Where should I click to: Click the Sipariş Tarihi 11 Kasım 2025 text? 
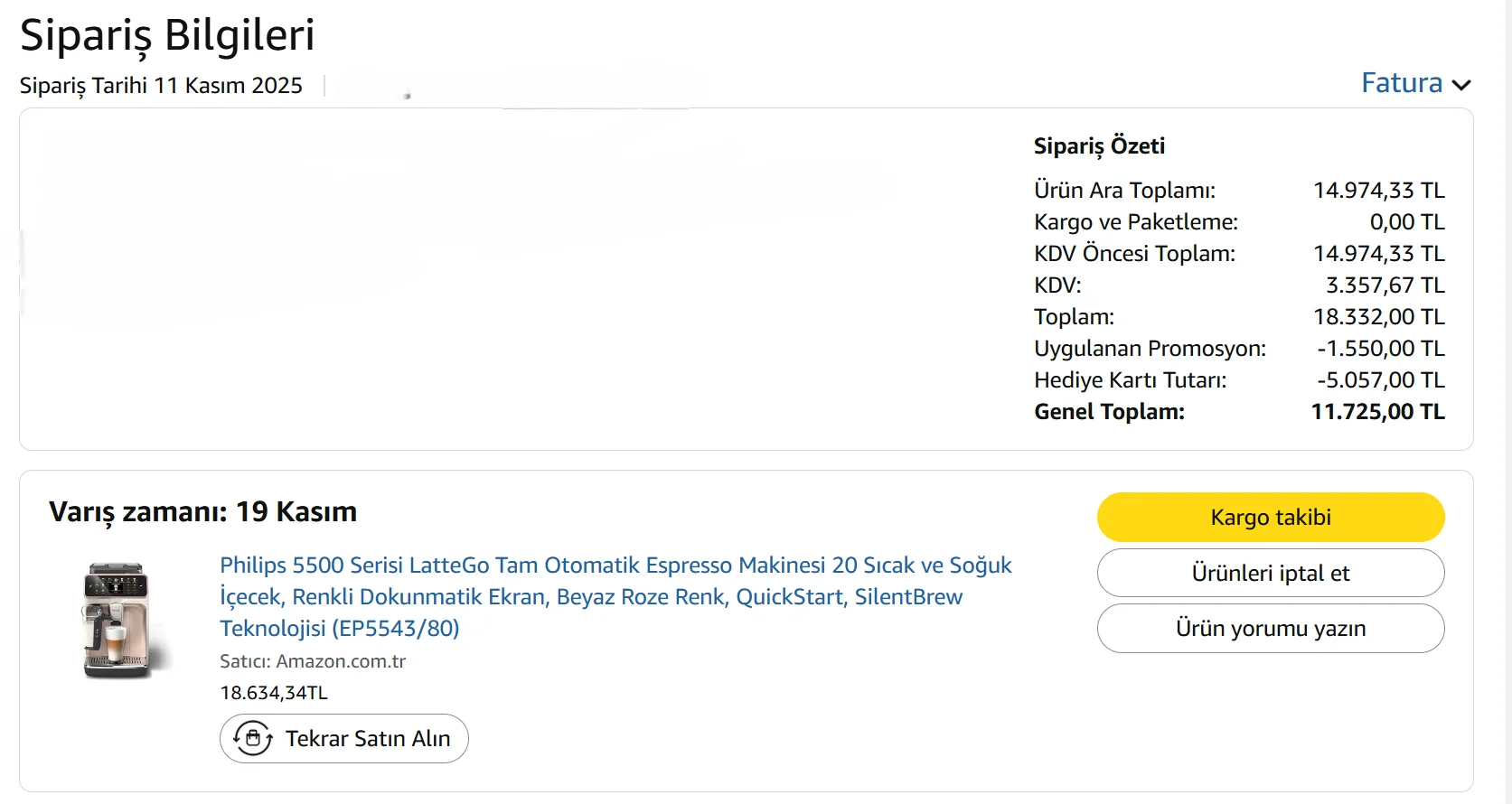click(x=161, y=86)
